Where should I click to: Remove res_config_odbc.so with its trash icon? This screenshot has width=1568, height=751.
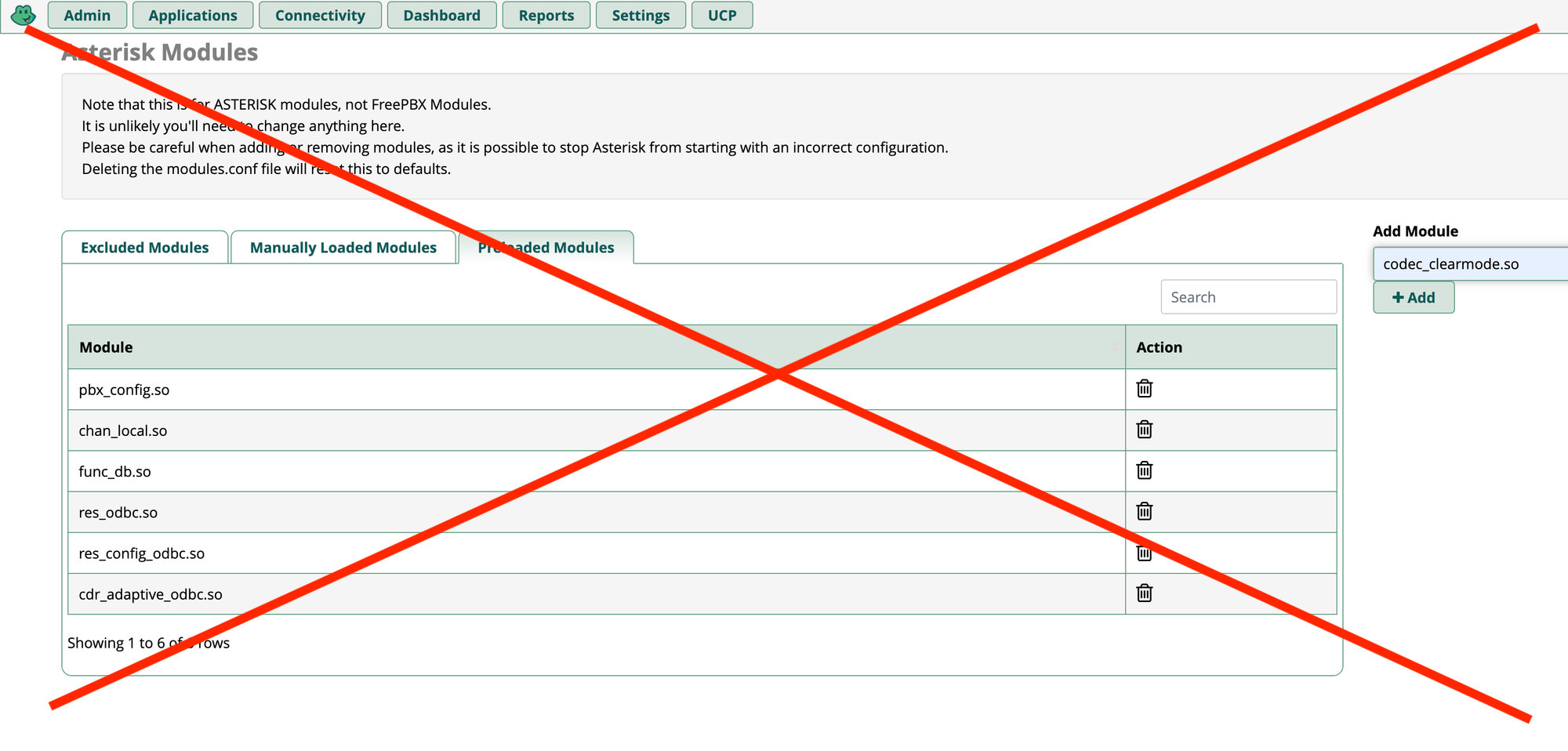coord(1144,553)
